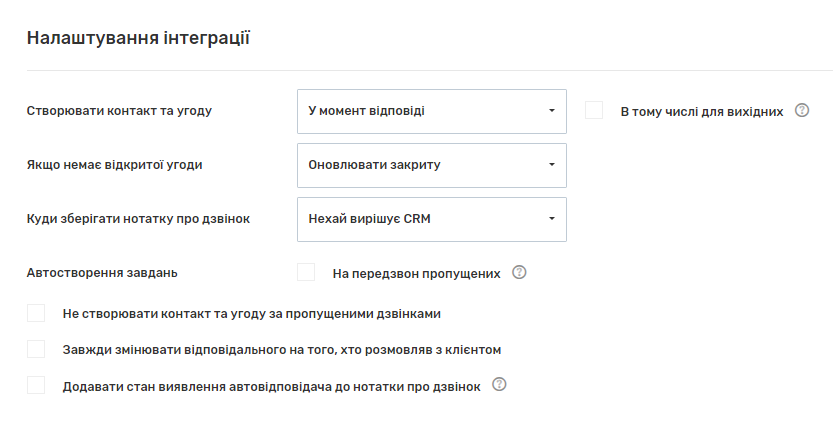Click help icon beside 'На передзвон пропущених'
The height and width of the screenshot is (436, 833).
(x=519, y=272)
